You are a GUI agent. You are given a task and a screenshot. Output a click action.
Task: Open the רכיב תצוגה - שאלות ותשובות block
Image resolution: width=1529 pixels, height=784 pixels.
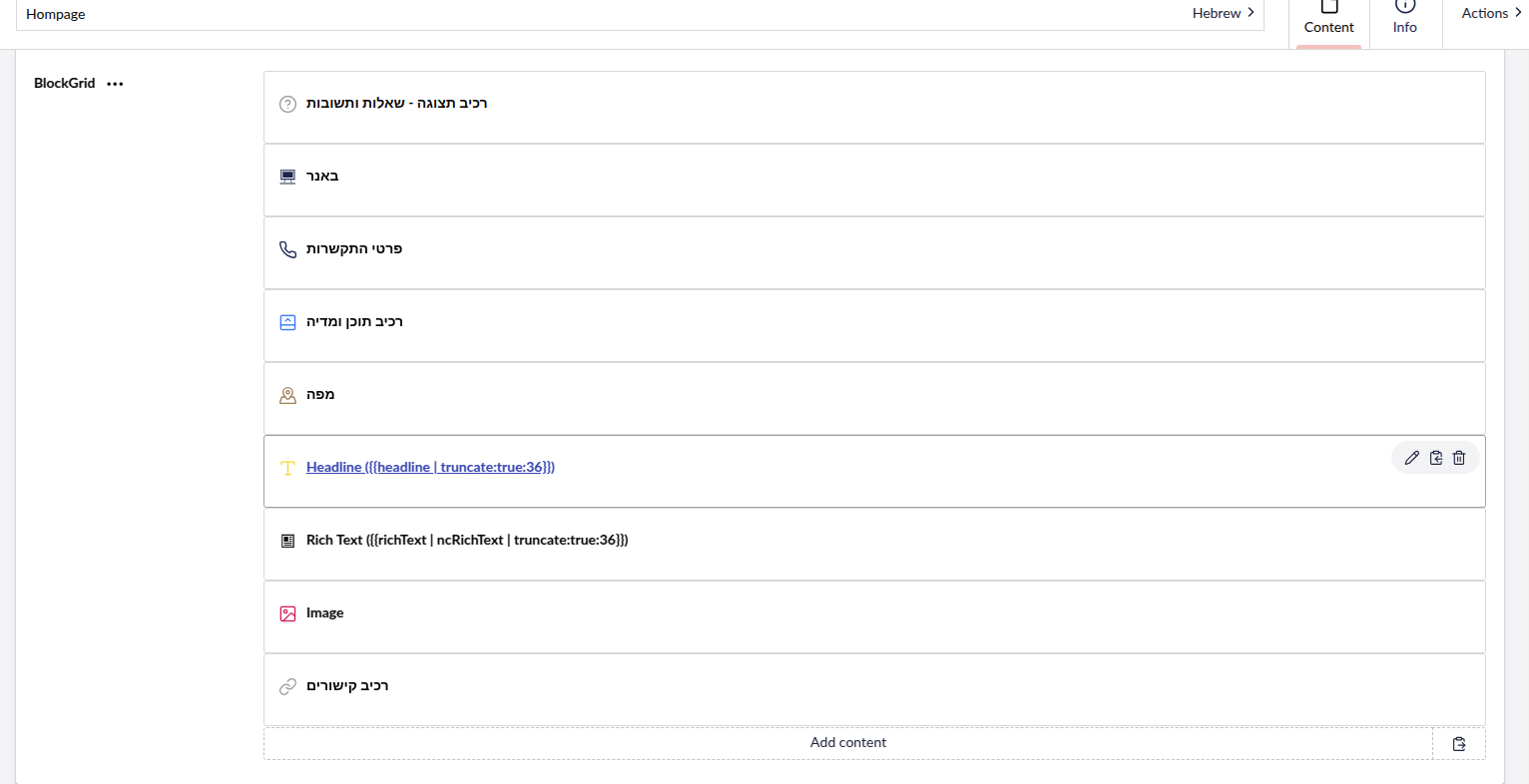pos(874,108)
